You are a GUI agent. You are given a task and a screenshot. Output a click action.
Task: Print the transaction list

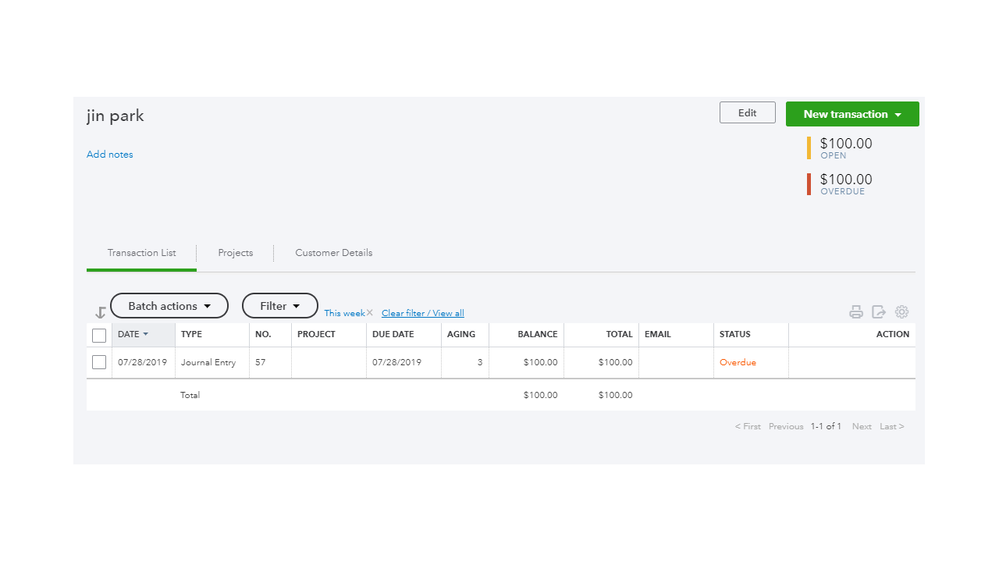[856, 312]
